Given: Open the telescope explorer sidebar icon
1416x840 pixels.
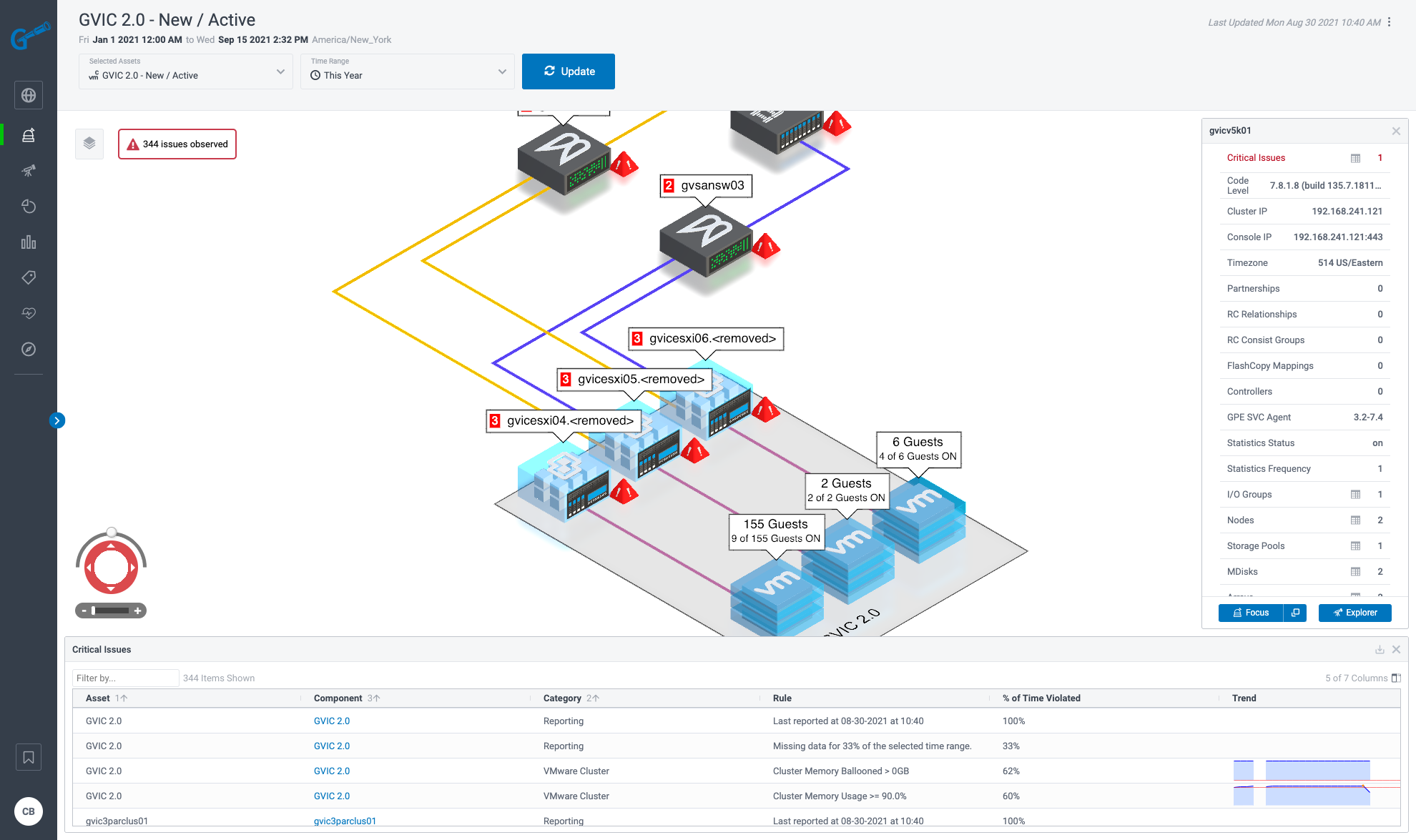Looking at the screenshot, I should pyautogui.click(x=29, y=171).
